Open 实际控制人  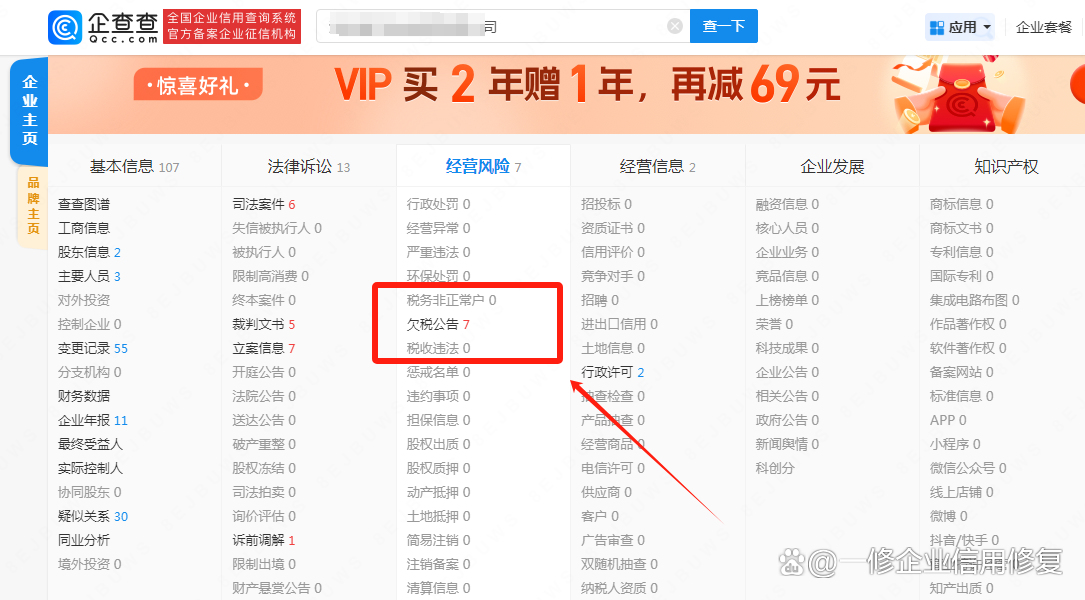coord(90,468)
